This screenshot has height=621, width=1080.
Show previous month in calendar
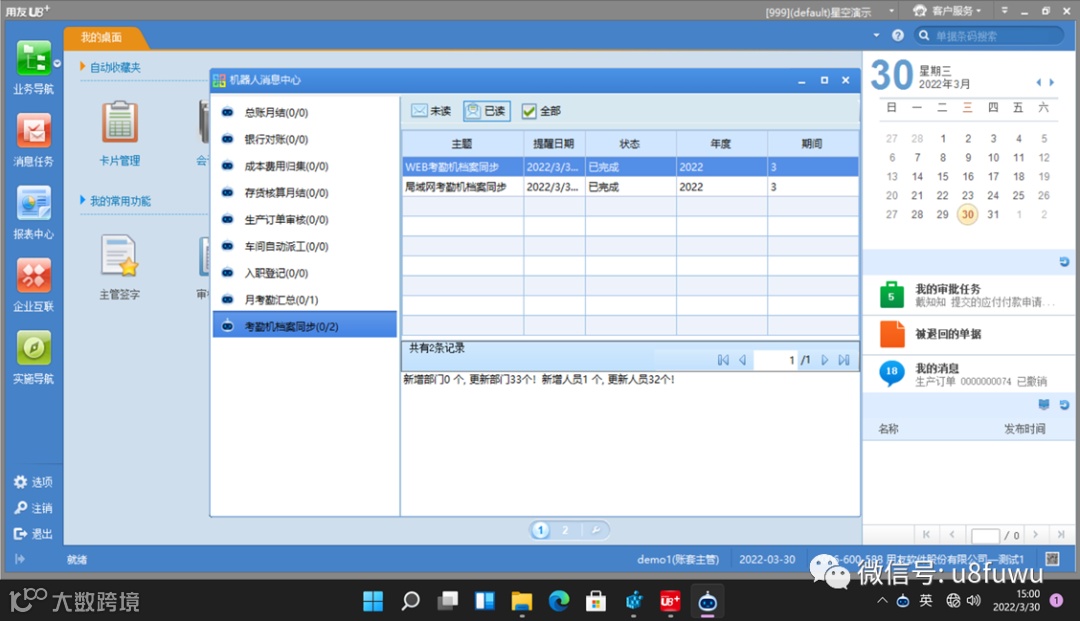coord(1039,83)
